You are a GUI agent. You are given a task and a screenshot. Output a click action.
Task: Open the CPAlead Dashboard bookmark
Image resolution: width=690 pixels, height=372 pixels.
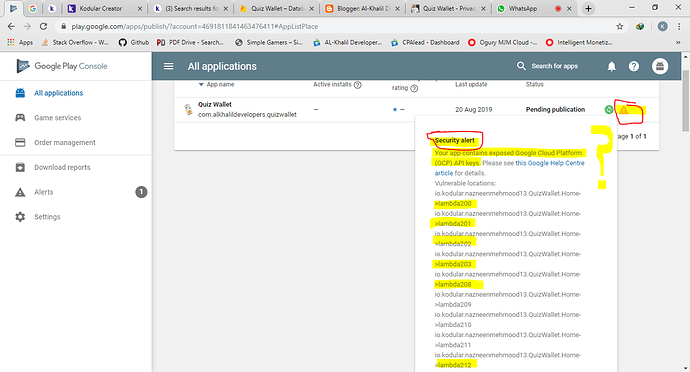pyautogui.click(x=425, y=43)
